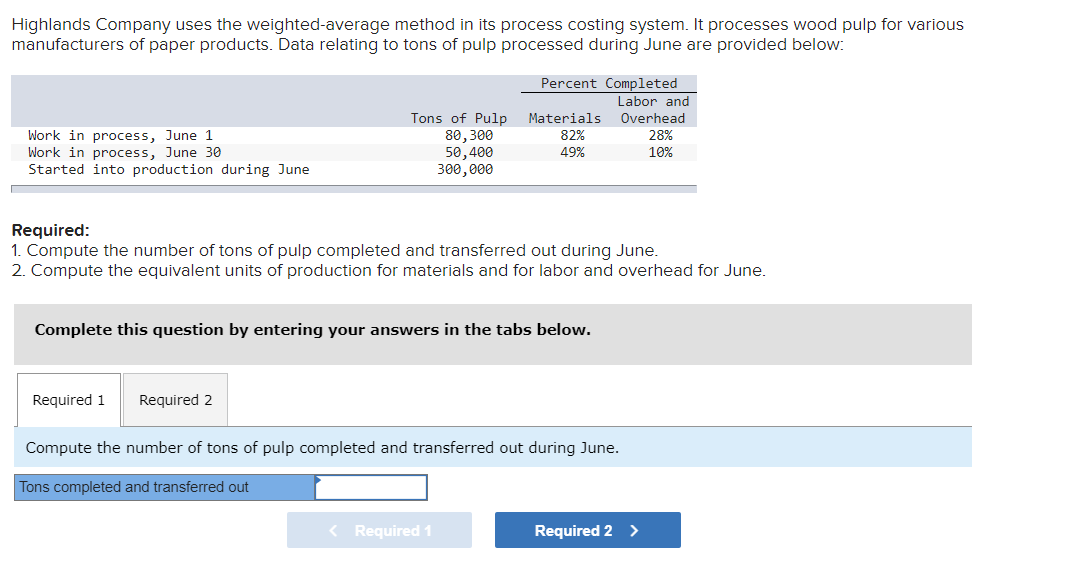
Task: Select the Tons completed and transferred out label
Action: pyautogui.click(x=118, y=487)
